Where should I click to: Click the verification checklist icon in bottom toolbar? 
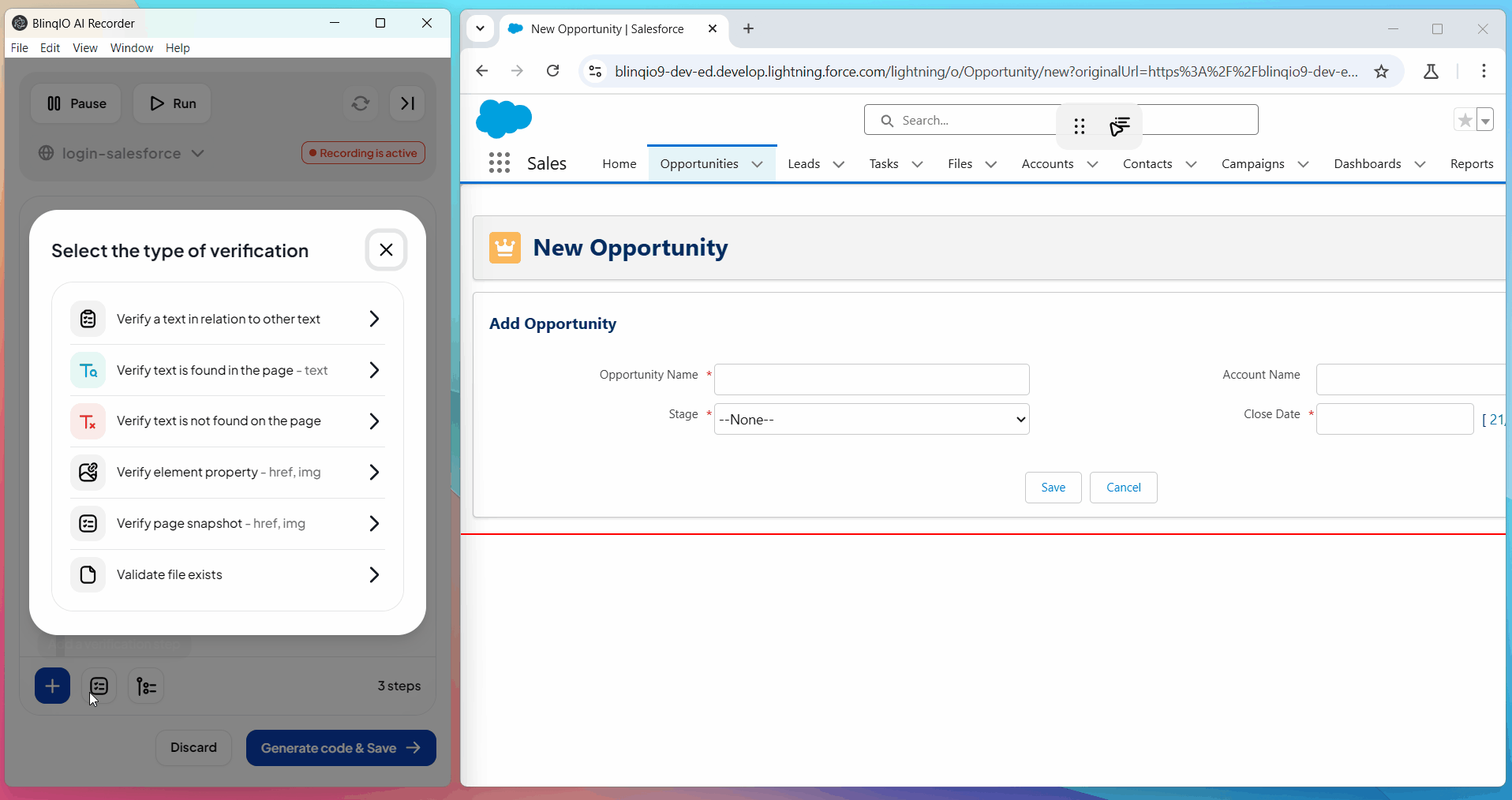coord(99,686)
